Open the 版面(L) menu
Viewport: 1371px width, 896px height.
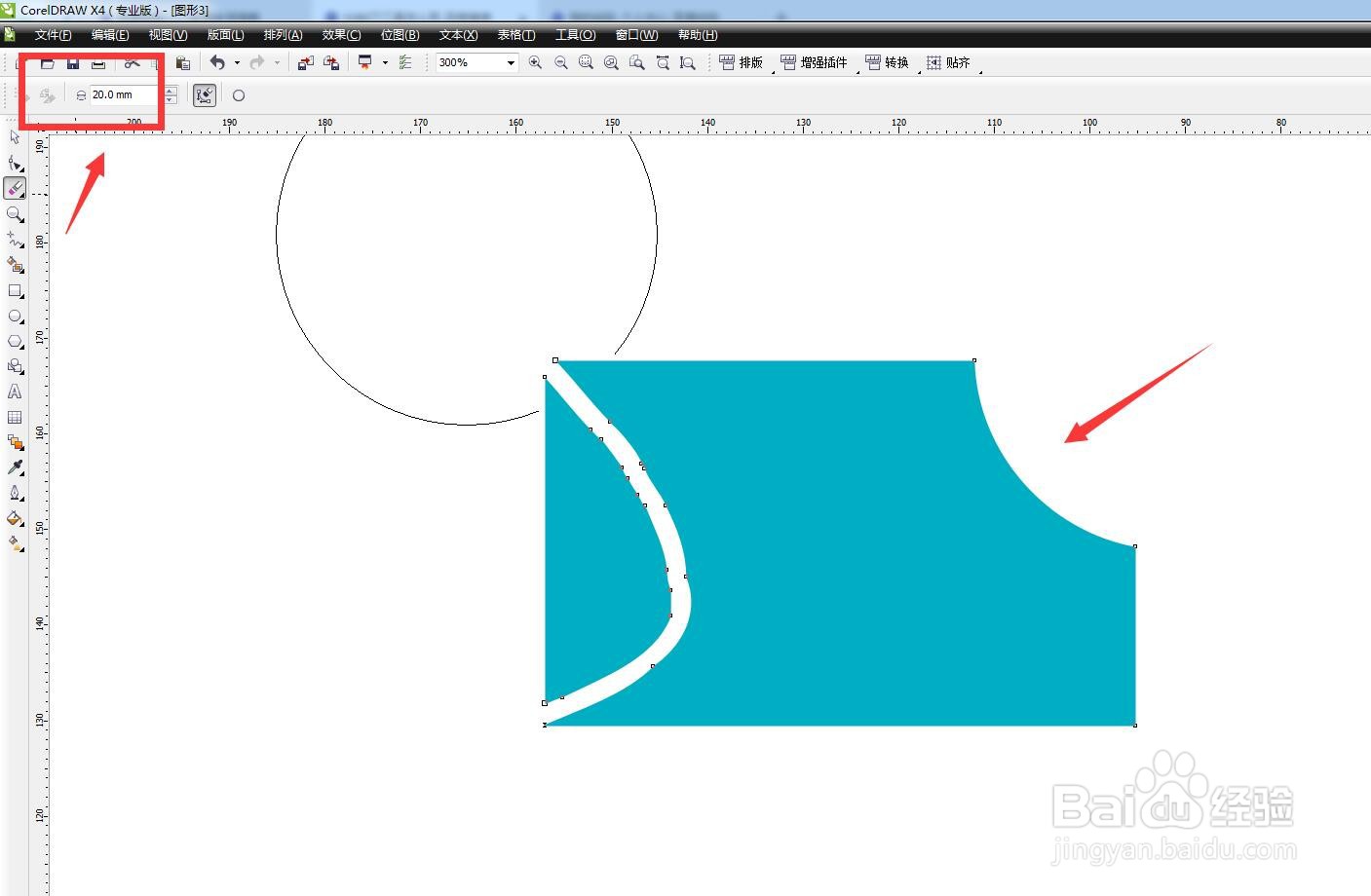coord(225,35)
